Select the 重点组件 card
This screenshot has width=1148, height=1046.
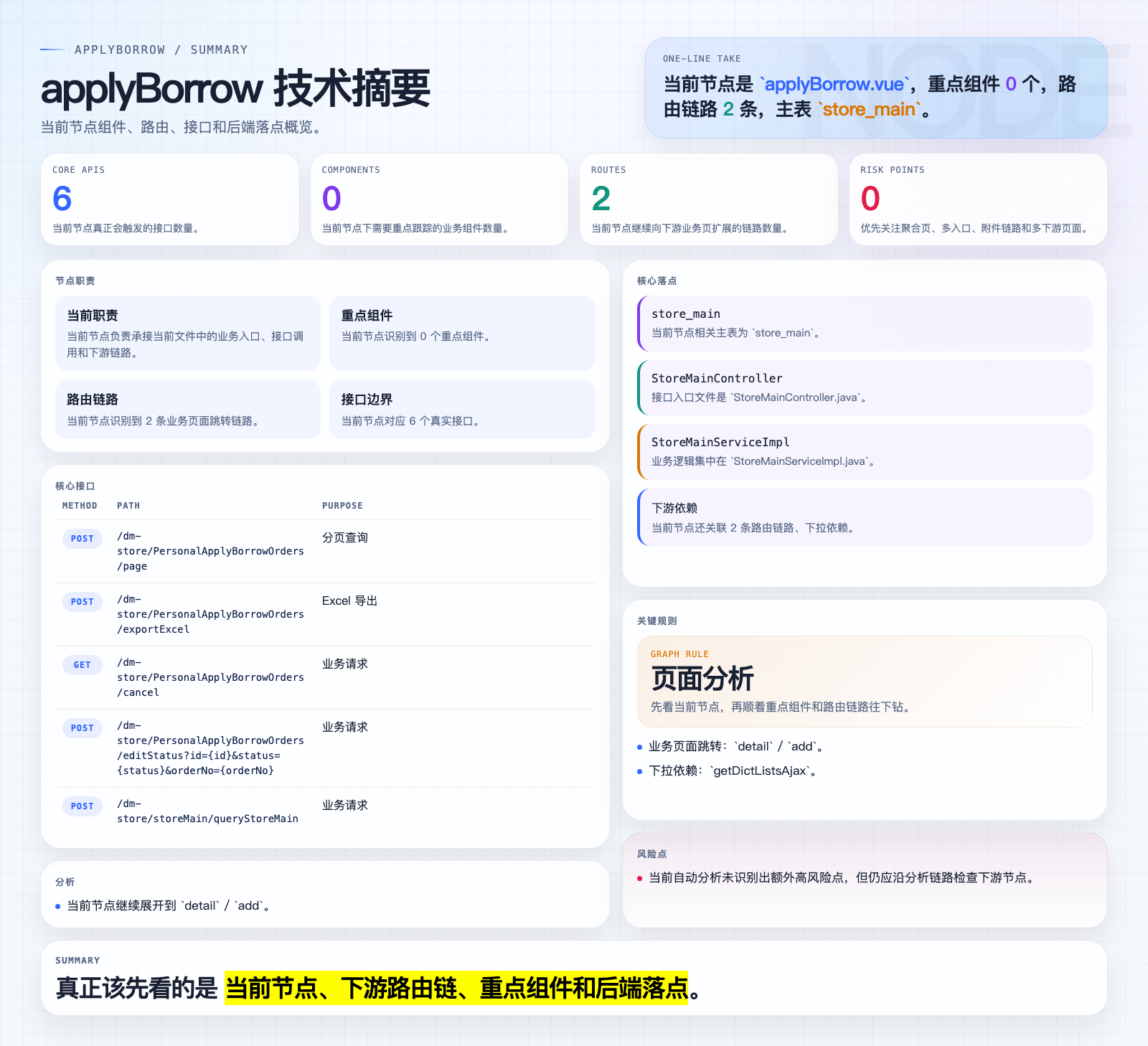point(462,333)
